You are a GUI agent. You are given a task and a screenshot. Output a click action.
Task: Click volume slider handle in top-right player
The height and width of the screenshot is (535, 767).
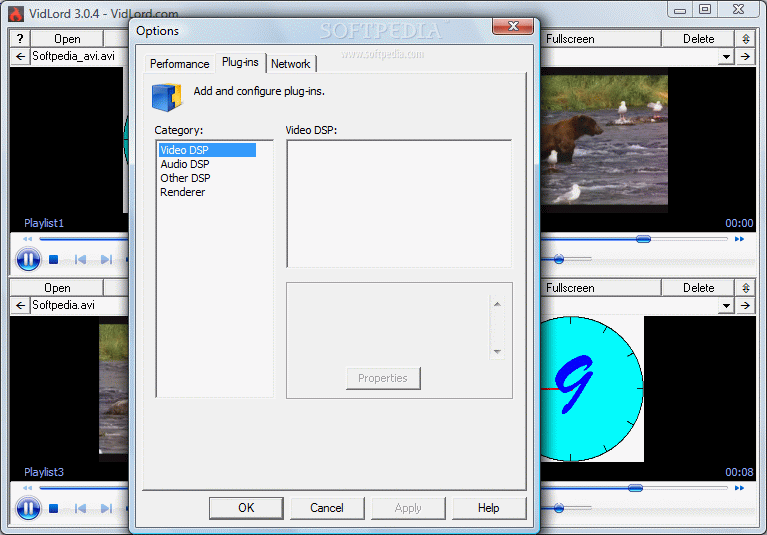(559, 259)
